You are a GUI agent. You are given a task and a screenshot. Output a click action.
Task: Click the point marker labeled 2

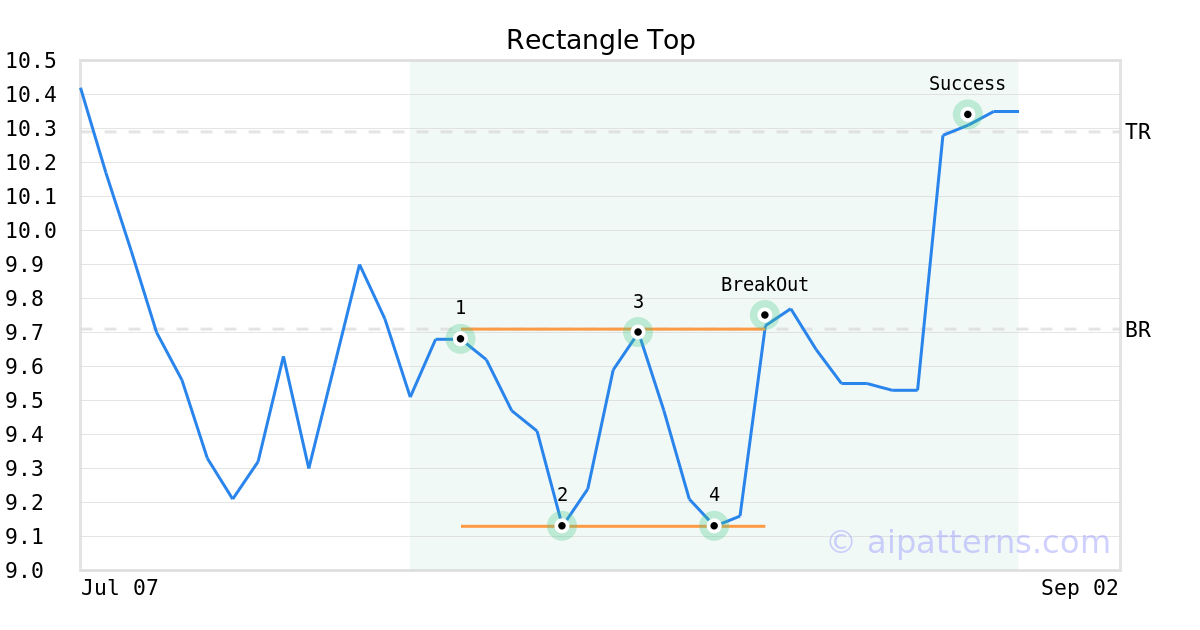[x=562, y=525]
